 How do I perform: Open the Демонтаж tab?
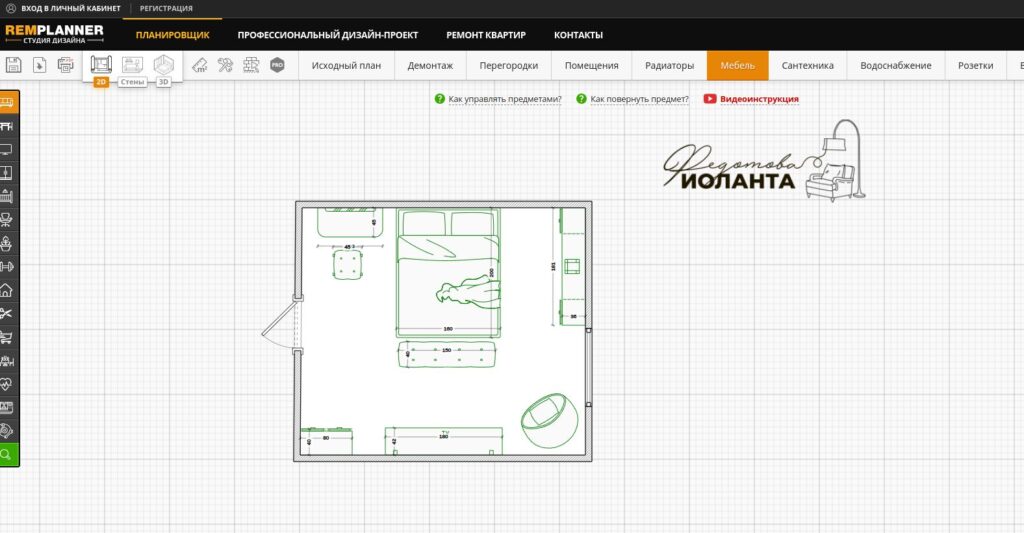point(430,65)
